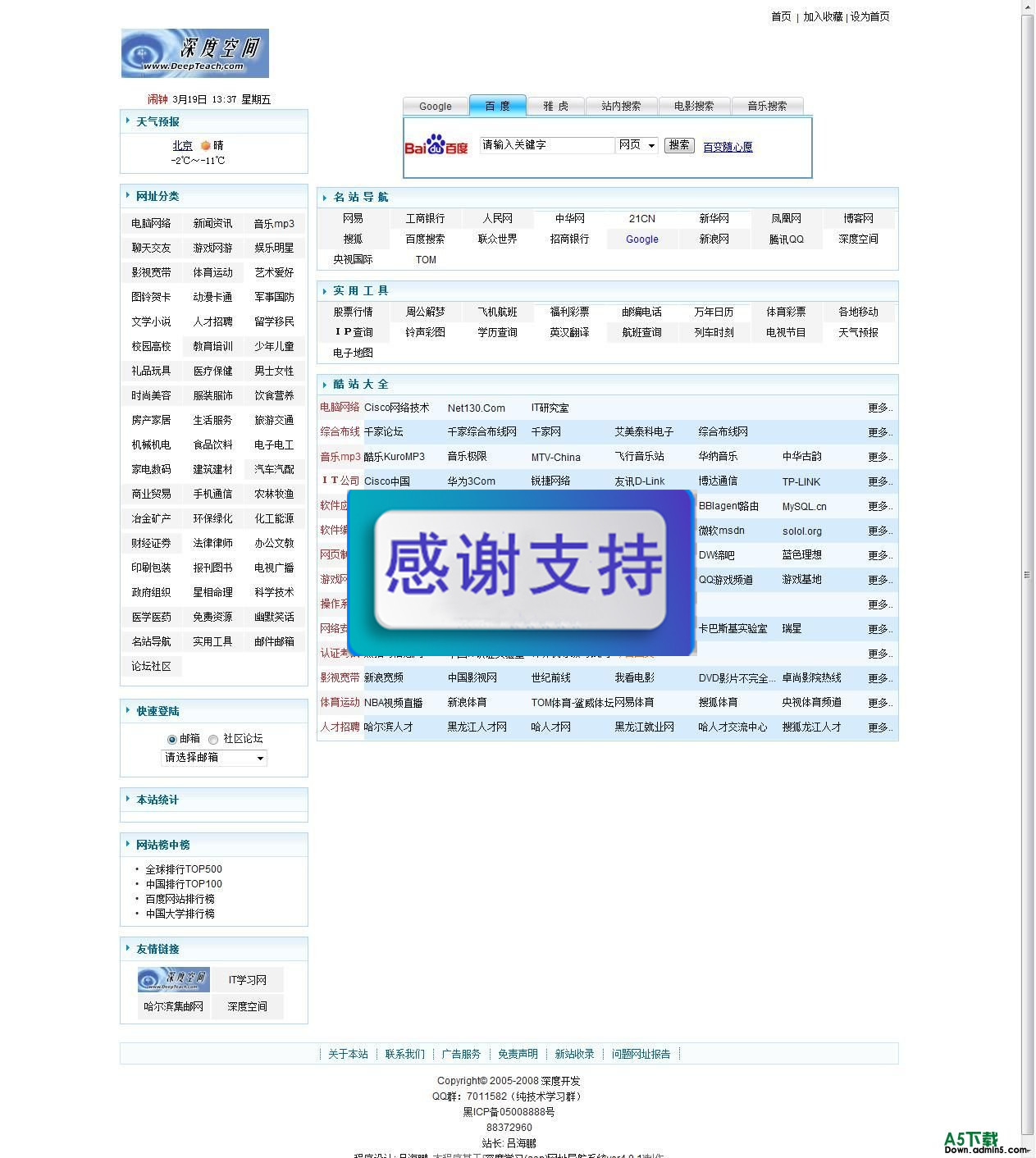Switch to the 百度 search tab

pyautogui.click(x=497, y=105)
